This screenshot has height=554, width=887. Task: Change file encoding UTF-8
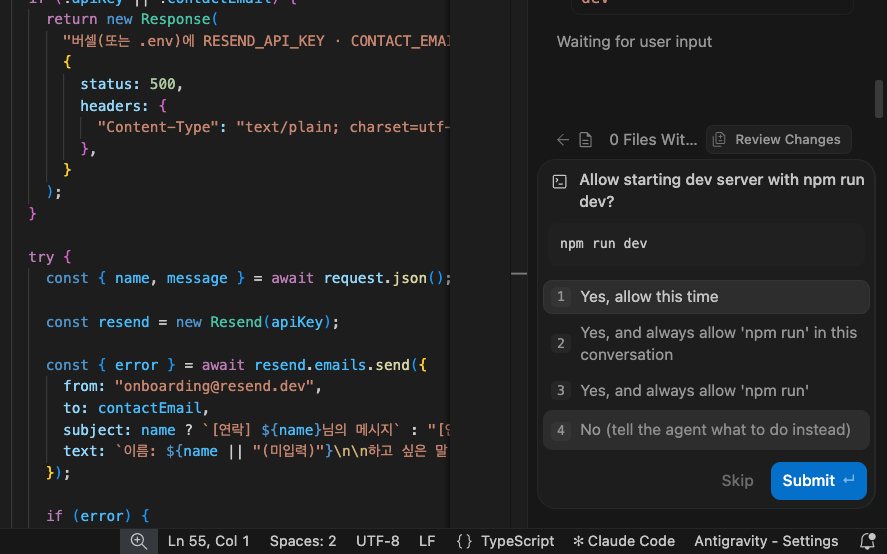(377, 541)
